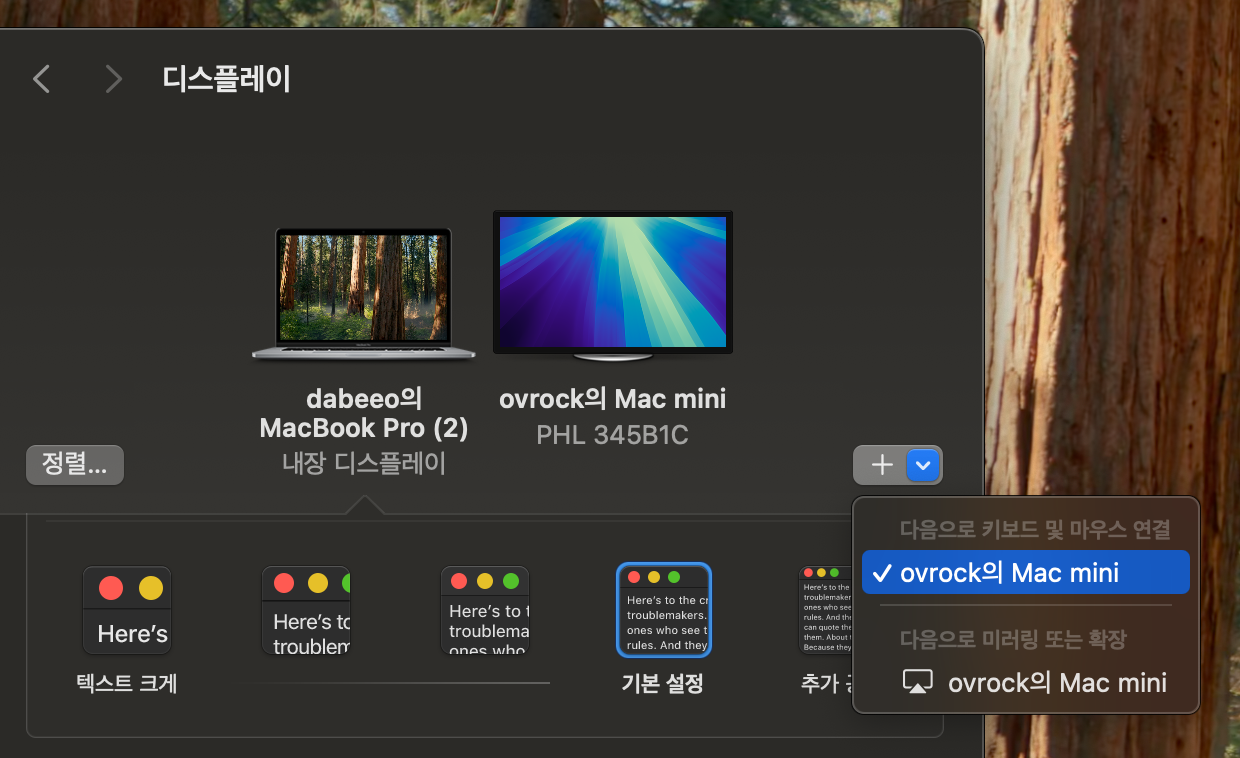
Task: Click the dabeeo의 MacBook Pro (2) name
Action: [x=364, y=414]
